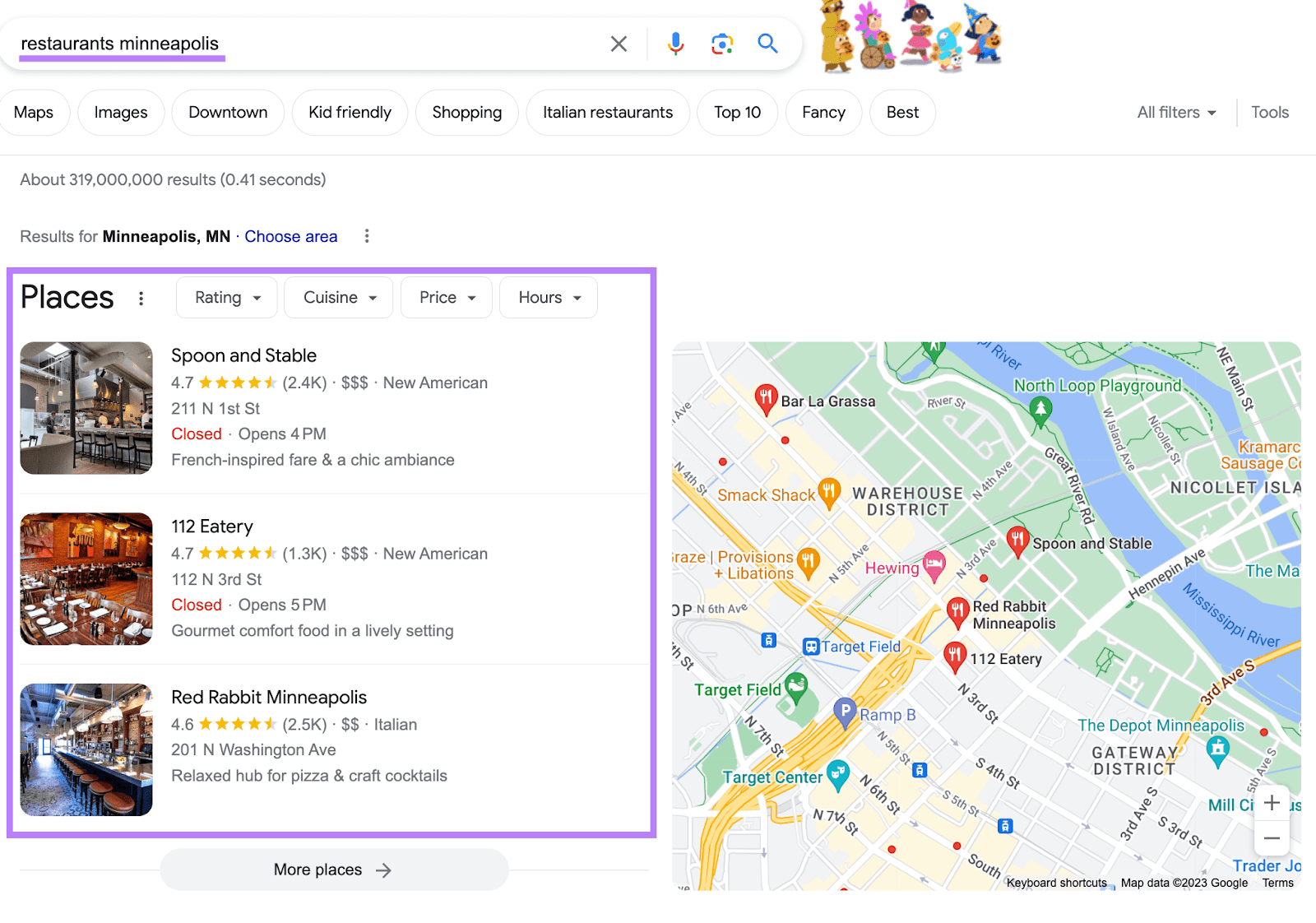Open the Rating filter dropdown
This screenshot has height=923, width=1316.
(226, 297)
